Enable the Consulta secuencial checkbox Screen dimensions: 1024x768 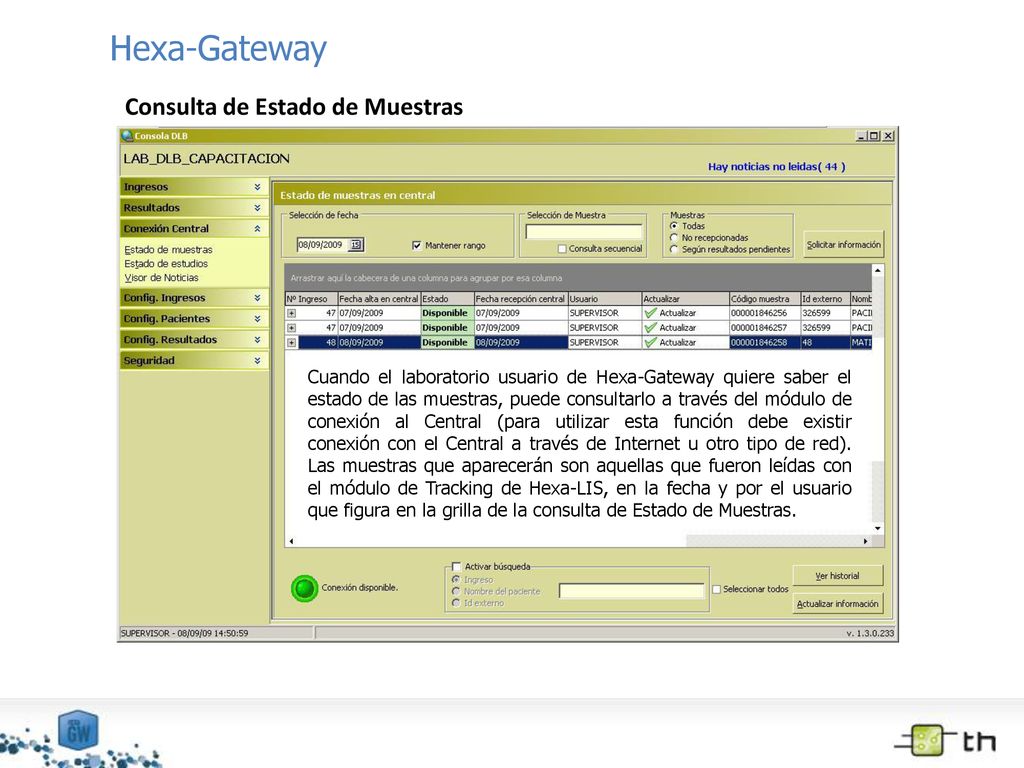(x=562, y=249)
